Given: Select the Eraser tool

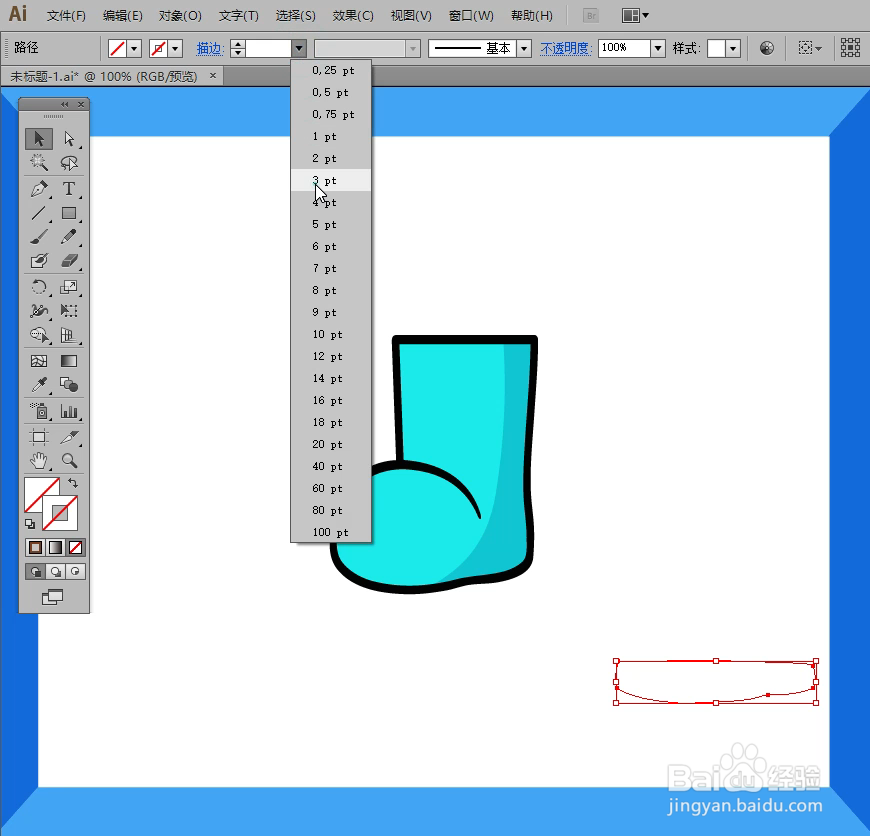Looking at the screenshot, I should pyautogui.click(x=69, y=261).
